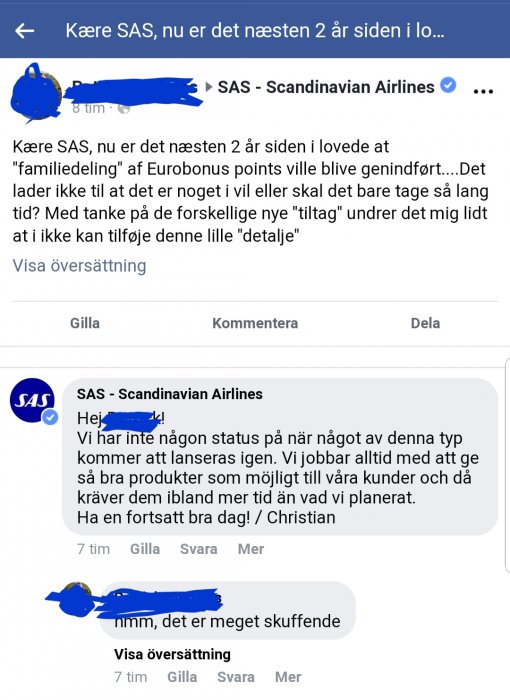This screenshot has width=510, height=700.
Task: Click 'Visa översättning' under the main post
Action: pos(79,266)
